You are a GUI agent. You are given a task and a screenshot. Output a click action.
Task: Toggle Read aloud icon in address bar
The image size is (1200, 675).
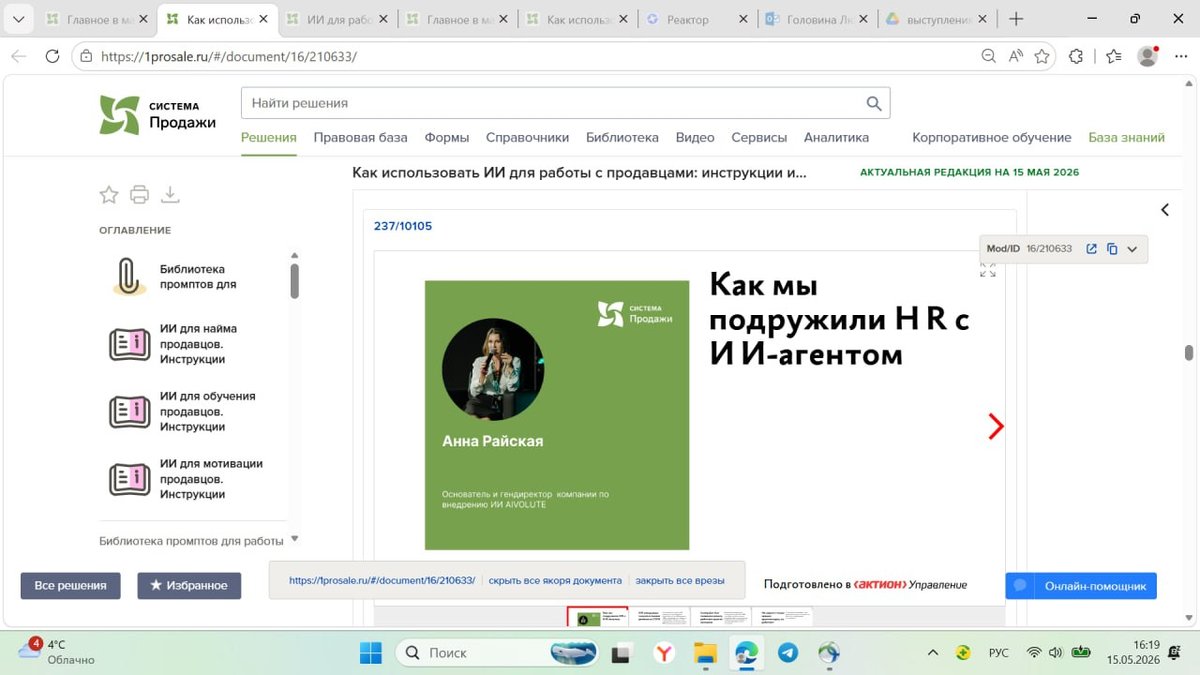coord(1015,57)
